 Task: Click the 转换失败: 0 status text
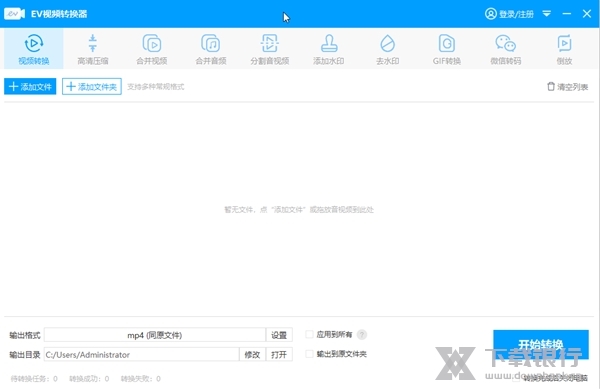(x=140, y=379)
